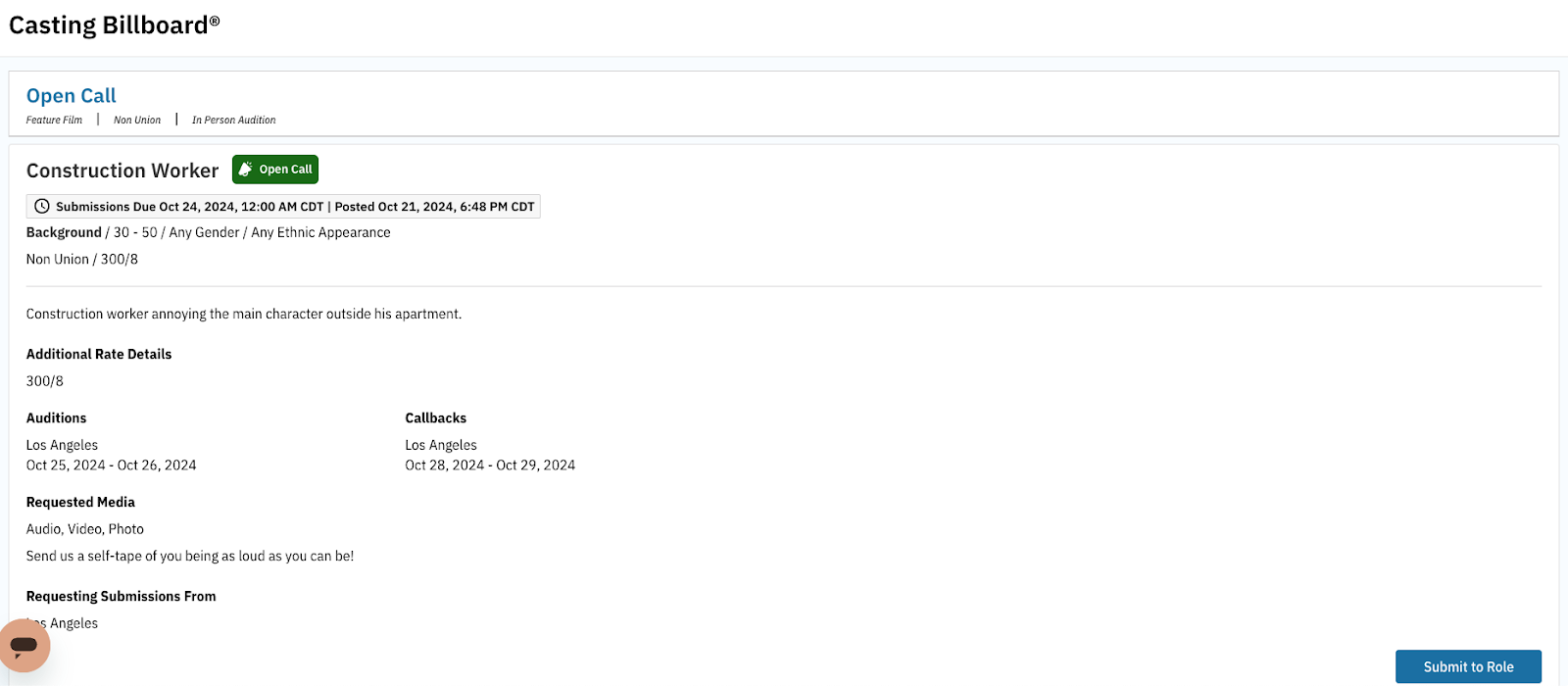
Task: Click the Submit to Role button
Action: tap(1468, 666)
